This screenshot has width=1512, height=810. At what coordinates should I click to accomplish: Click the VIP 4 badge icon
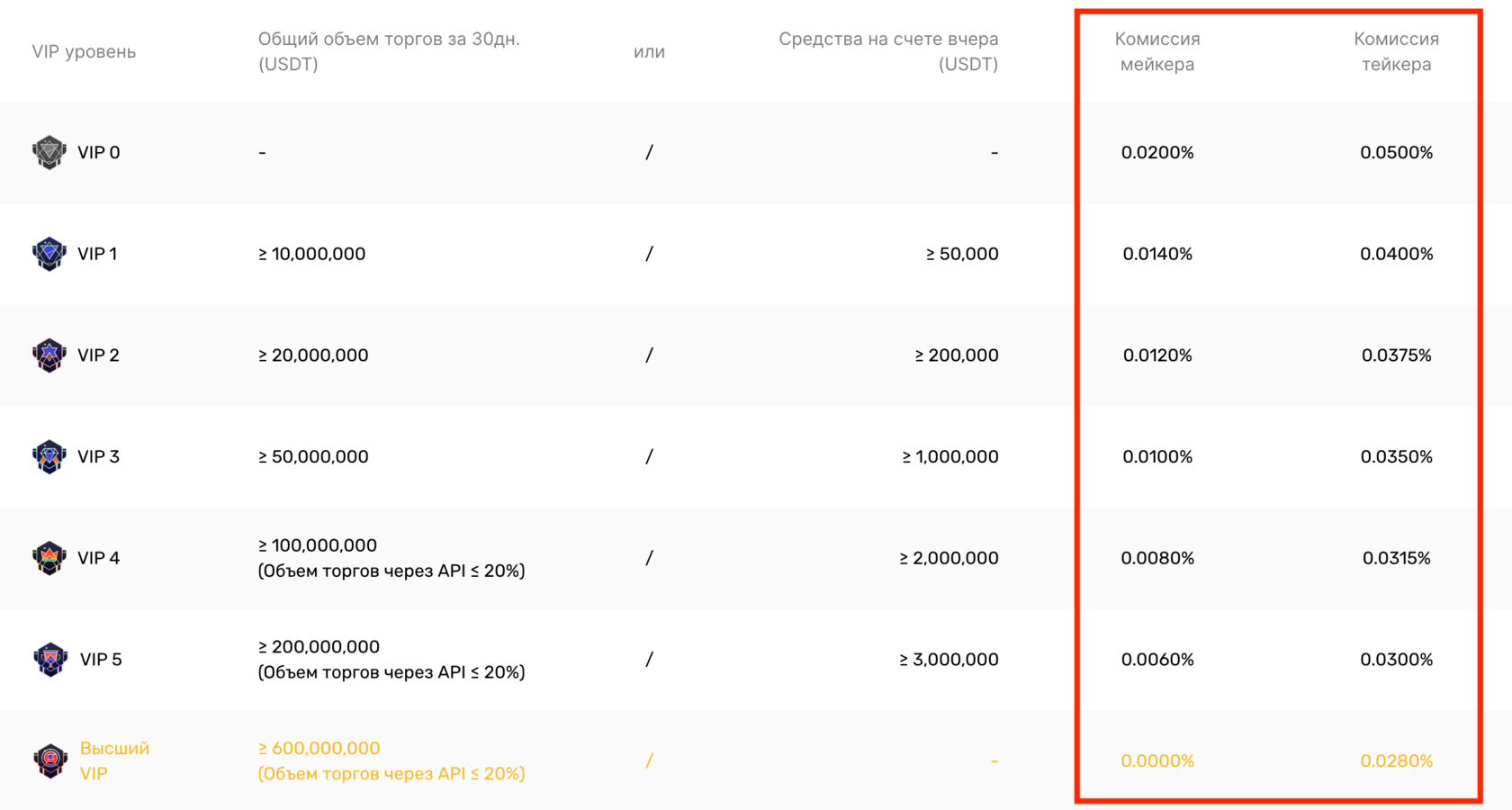(49, 558)
